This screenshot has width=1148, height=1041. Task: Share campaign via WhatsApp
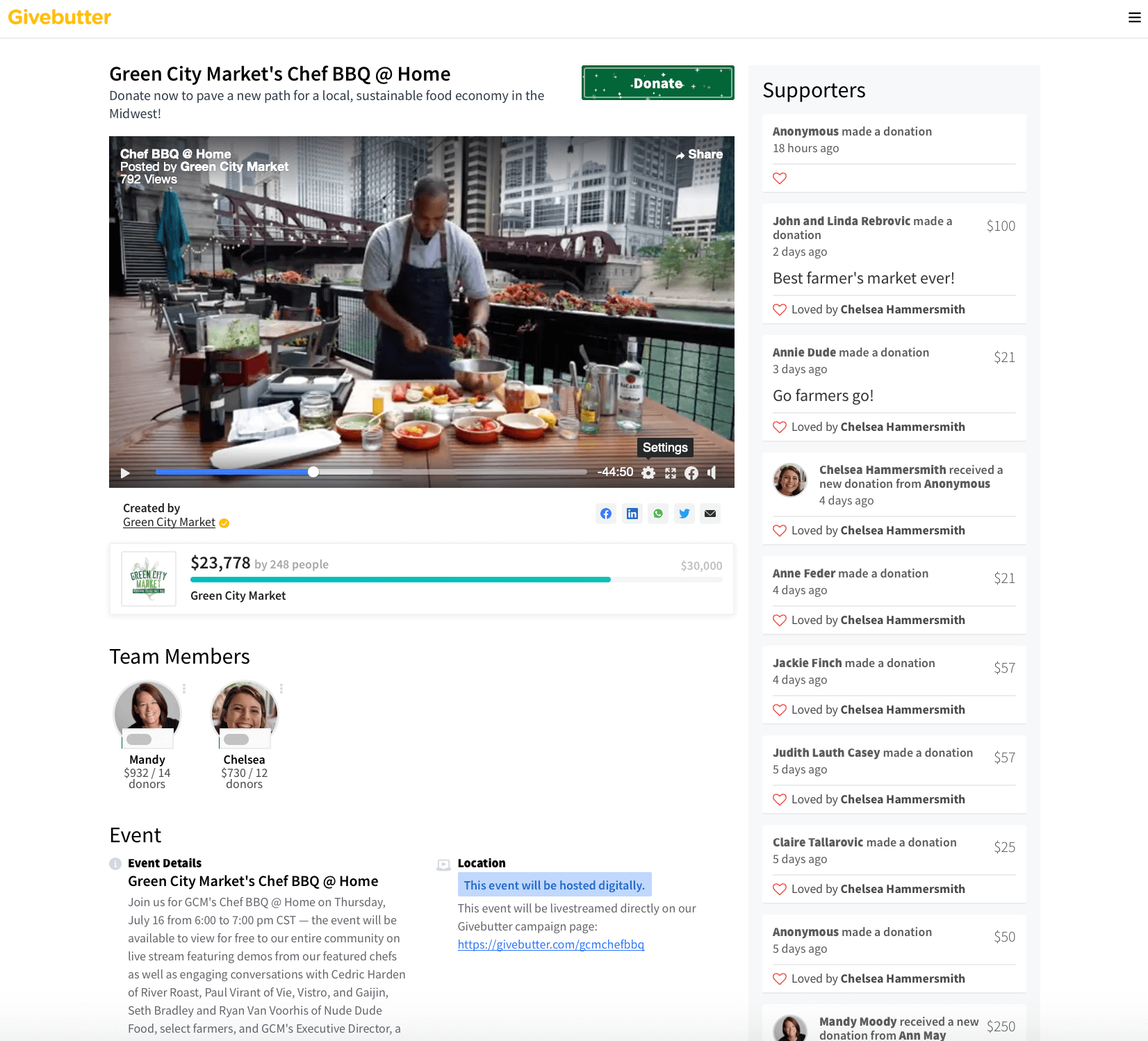coord(658,514)
